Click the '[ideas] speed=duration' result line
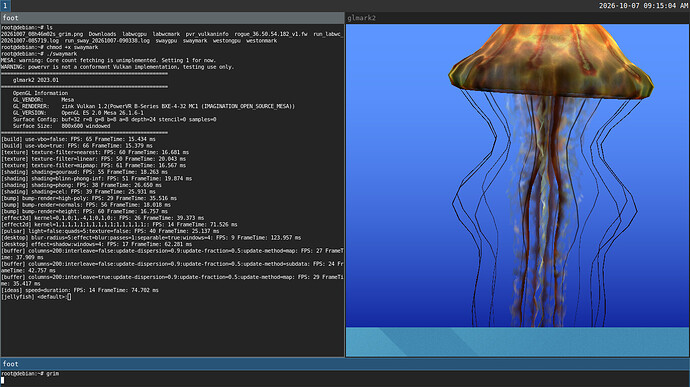The image size is (690, 387). [x=80, y=291]
